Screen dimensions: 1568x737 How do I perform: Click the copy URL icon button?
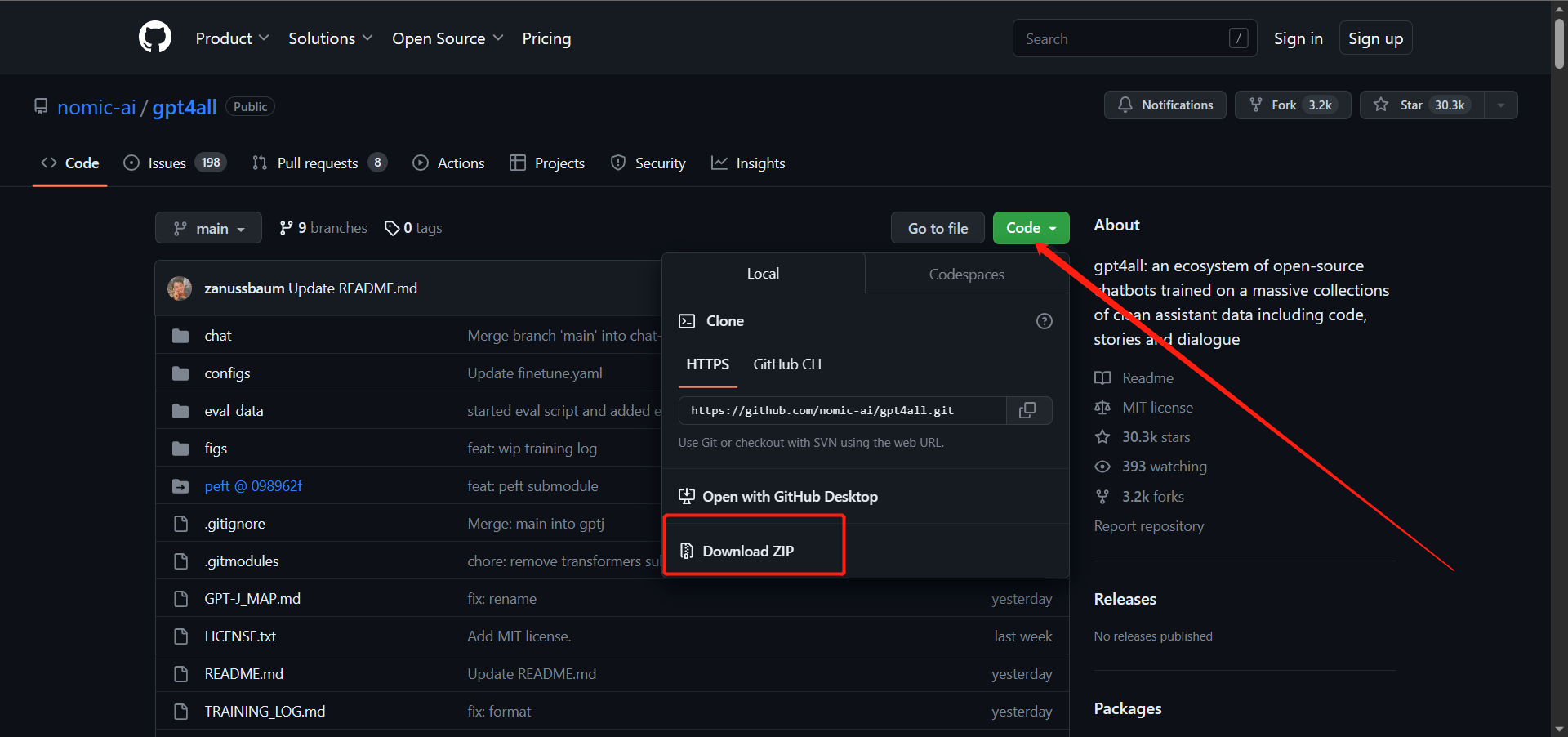pos(1028,410)
